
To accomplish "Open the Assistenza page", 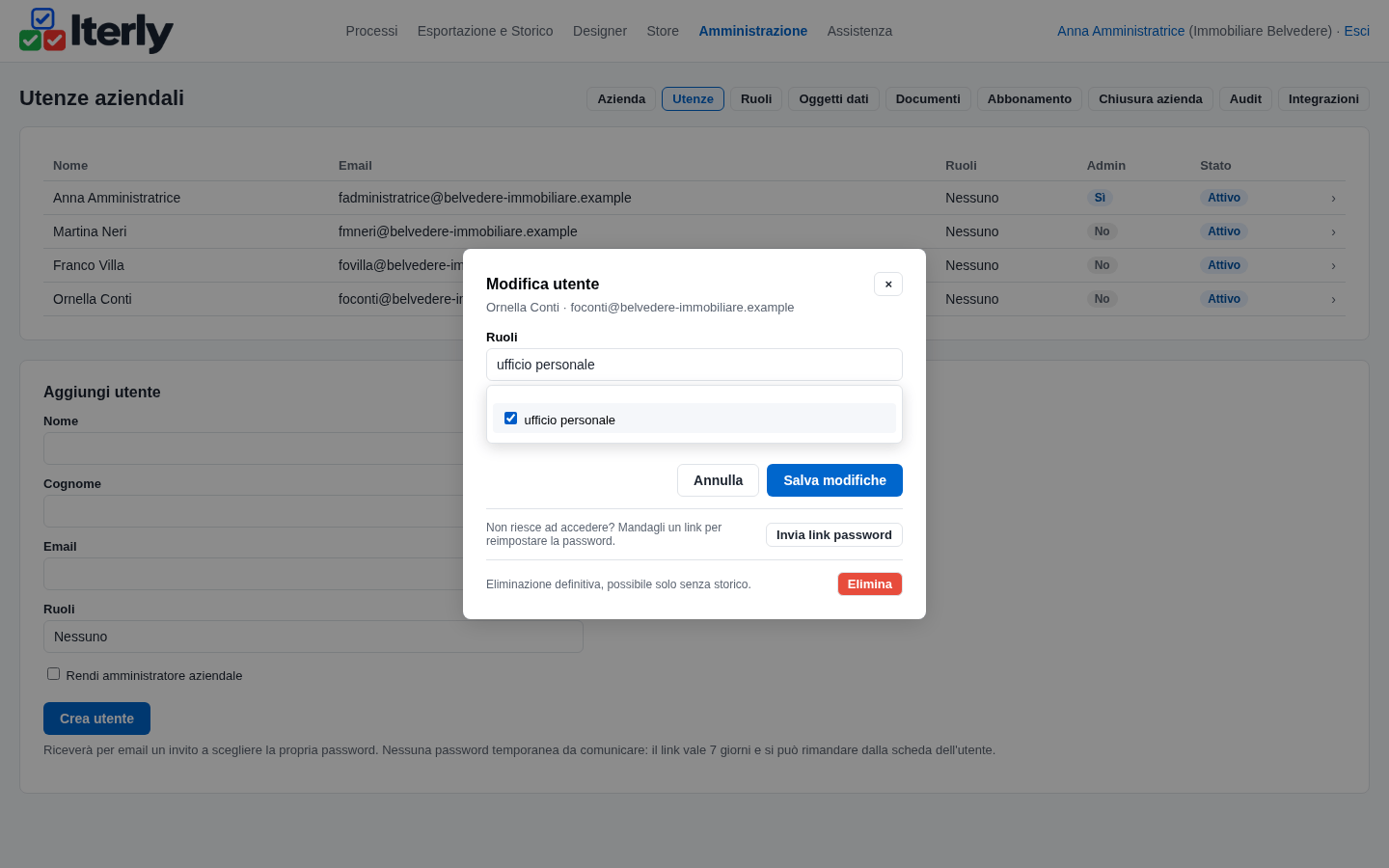I will [x=859, y=31].
